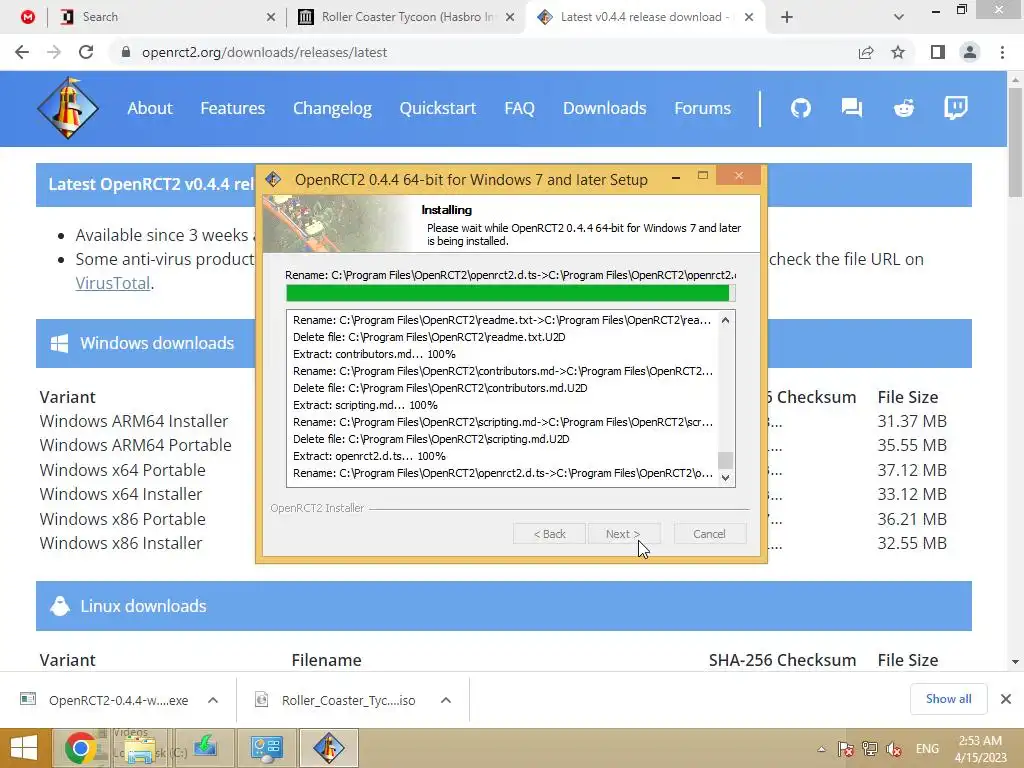Click the page vertical scrollbar thumb
Viewport: 1024px width, 768px height.
click(x=1015, y=141)
